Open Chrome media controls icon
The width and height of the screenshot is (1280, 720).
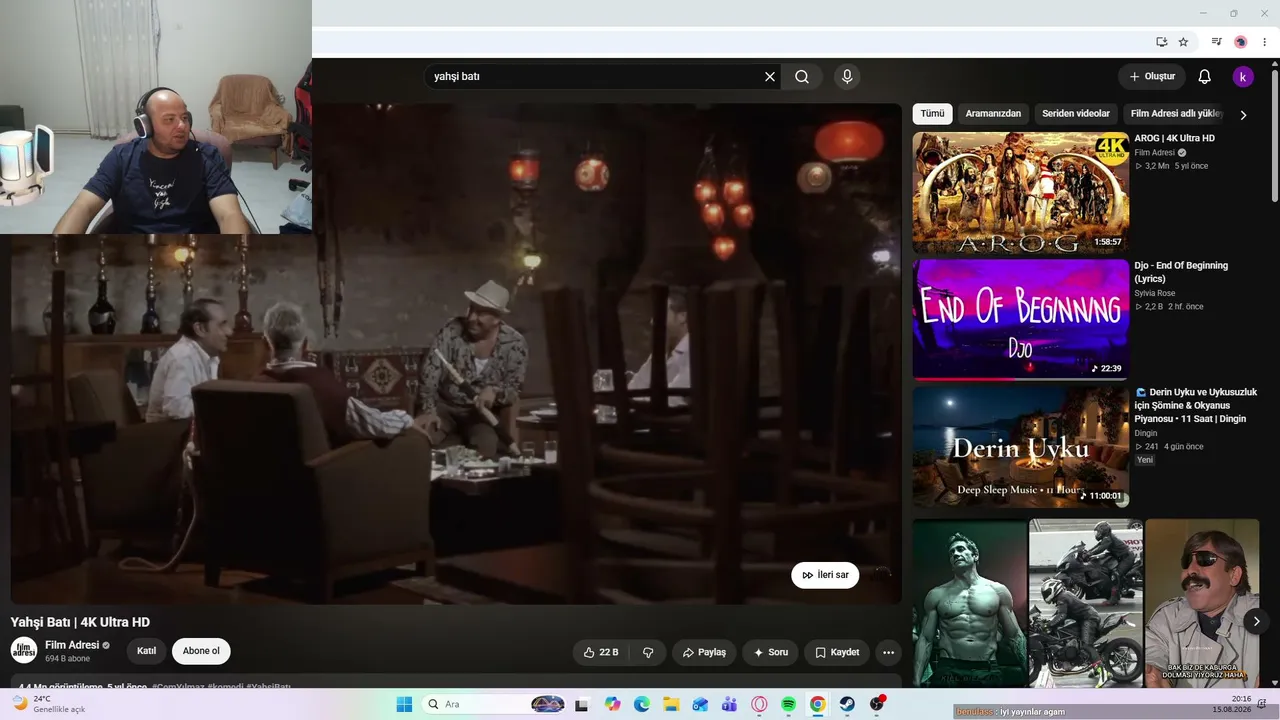(x=1216, y=42)
